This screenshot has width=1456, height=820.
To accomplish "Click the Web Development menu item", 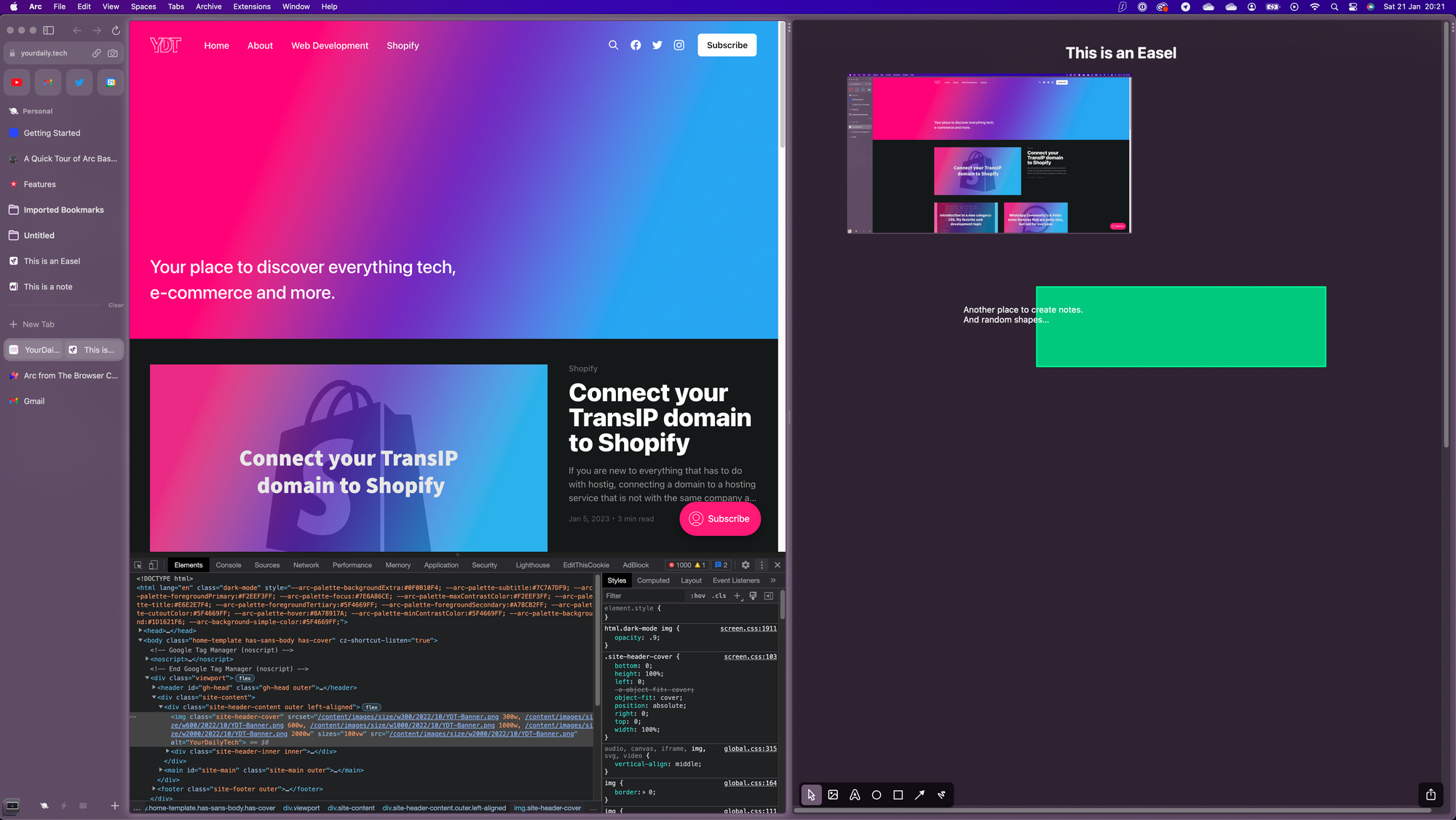I will (x=330, y=46).
